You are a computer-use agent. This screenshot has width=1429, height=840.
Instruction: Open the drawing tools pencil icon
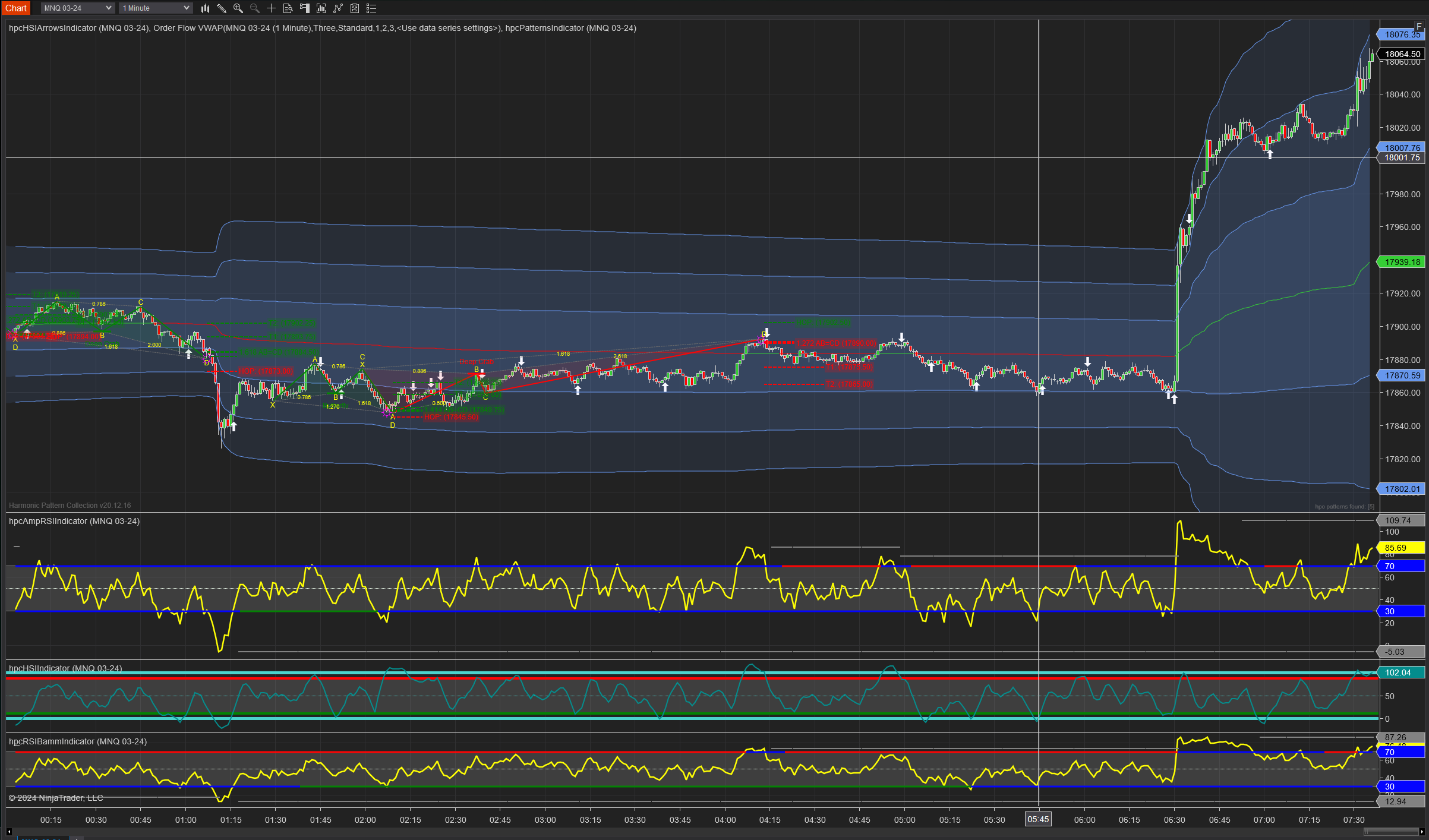221,8
